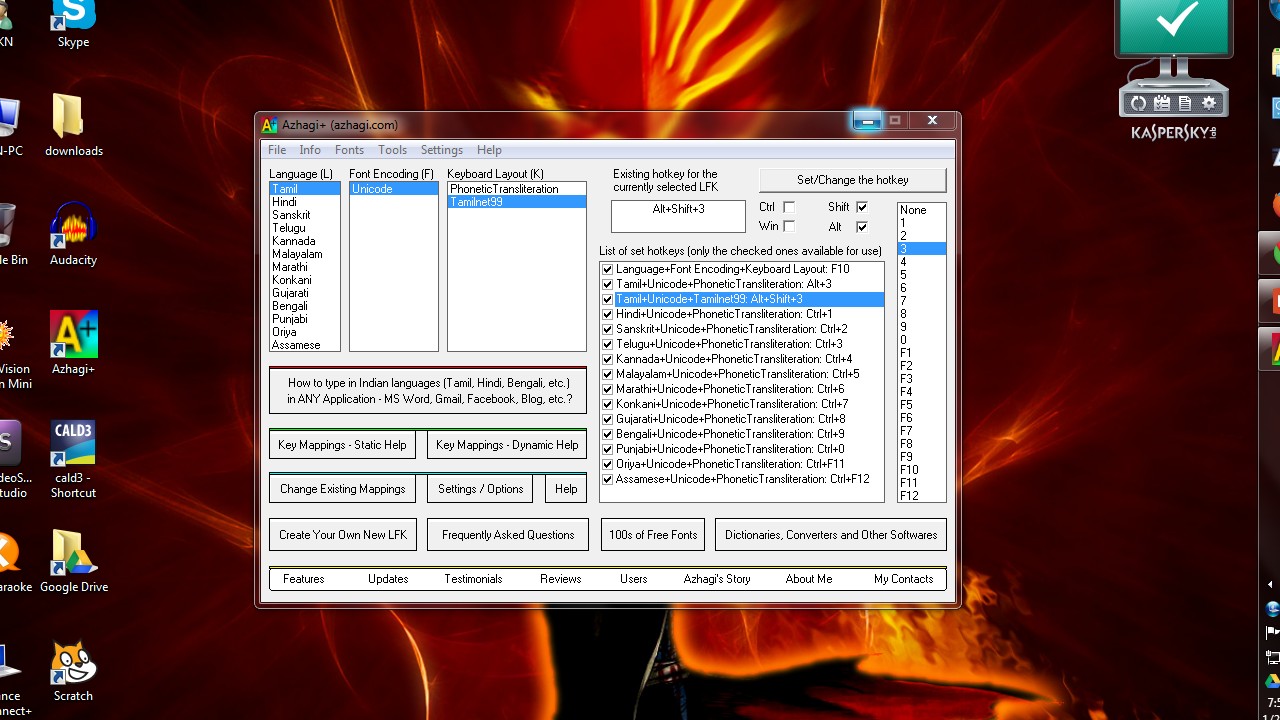The height and width of the screenshot is (720, 1280).
Task: Open the Skype desktop icon
Action: click(x=73, y=16)
